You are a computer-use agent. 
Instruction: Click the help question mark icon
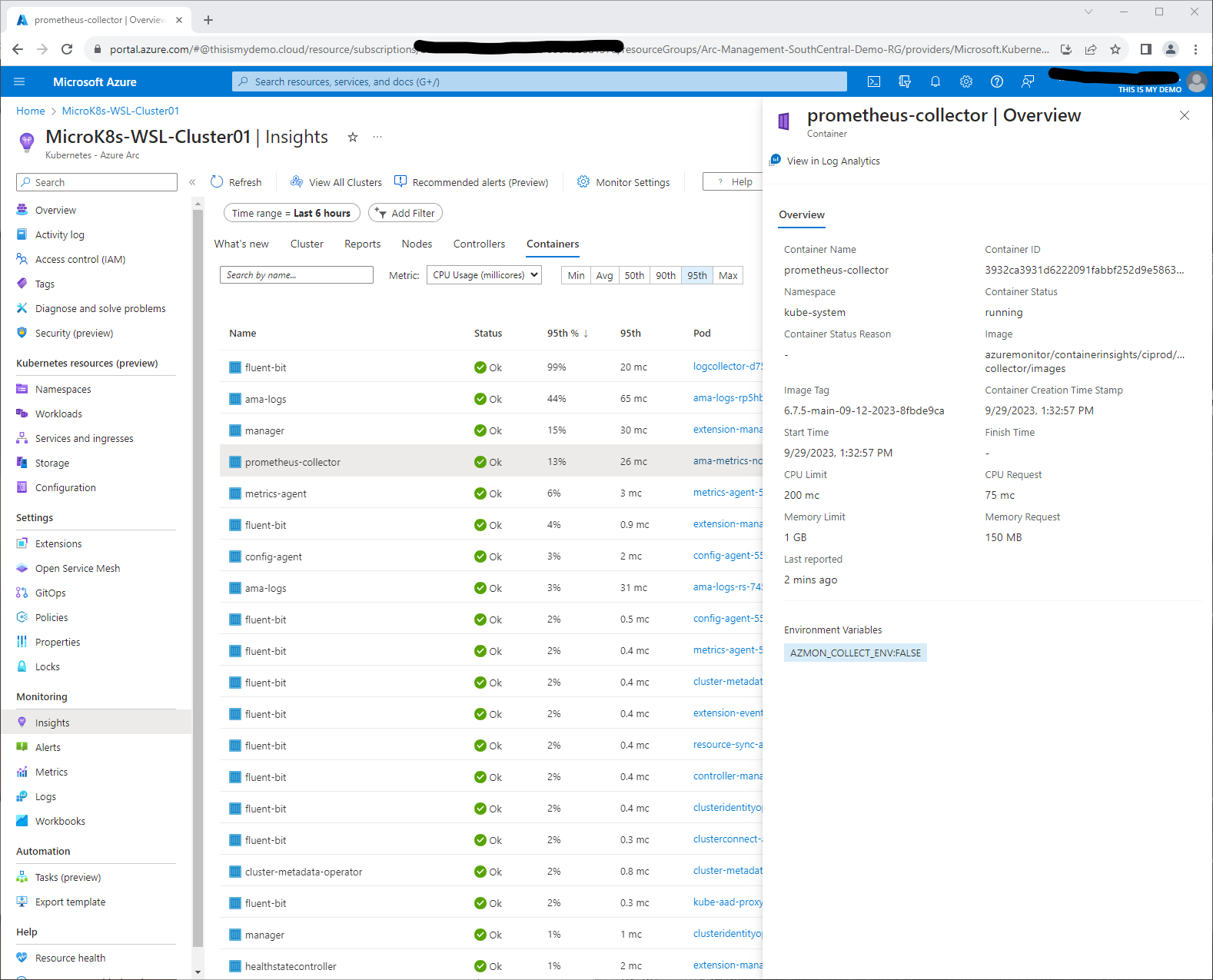(997, 81)
